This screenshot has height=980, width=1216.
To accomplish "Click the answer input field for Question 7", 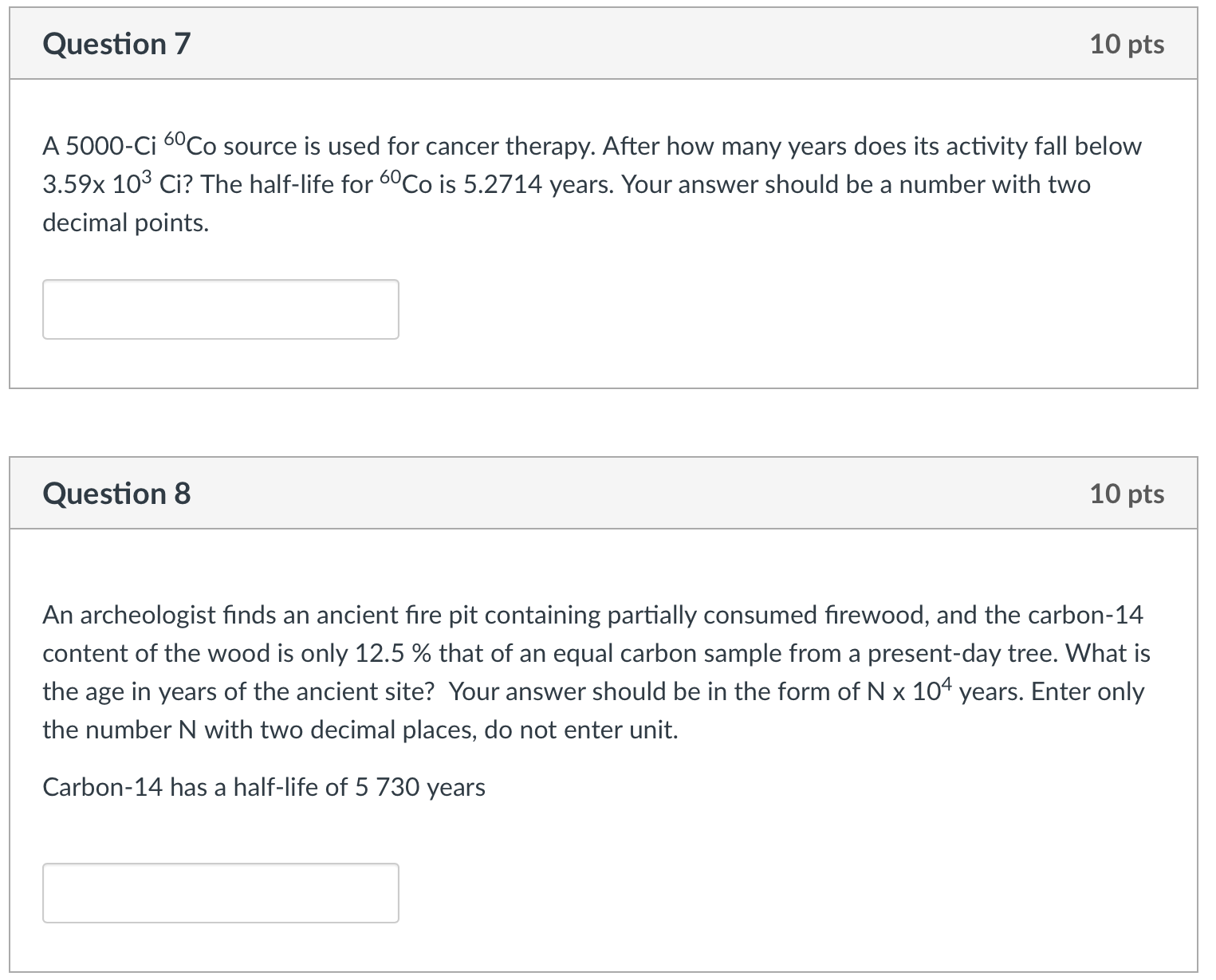I will (x=220, y=309).
